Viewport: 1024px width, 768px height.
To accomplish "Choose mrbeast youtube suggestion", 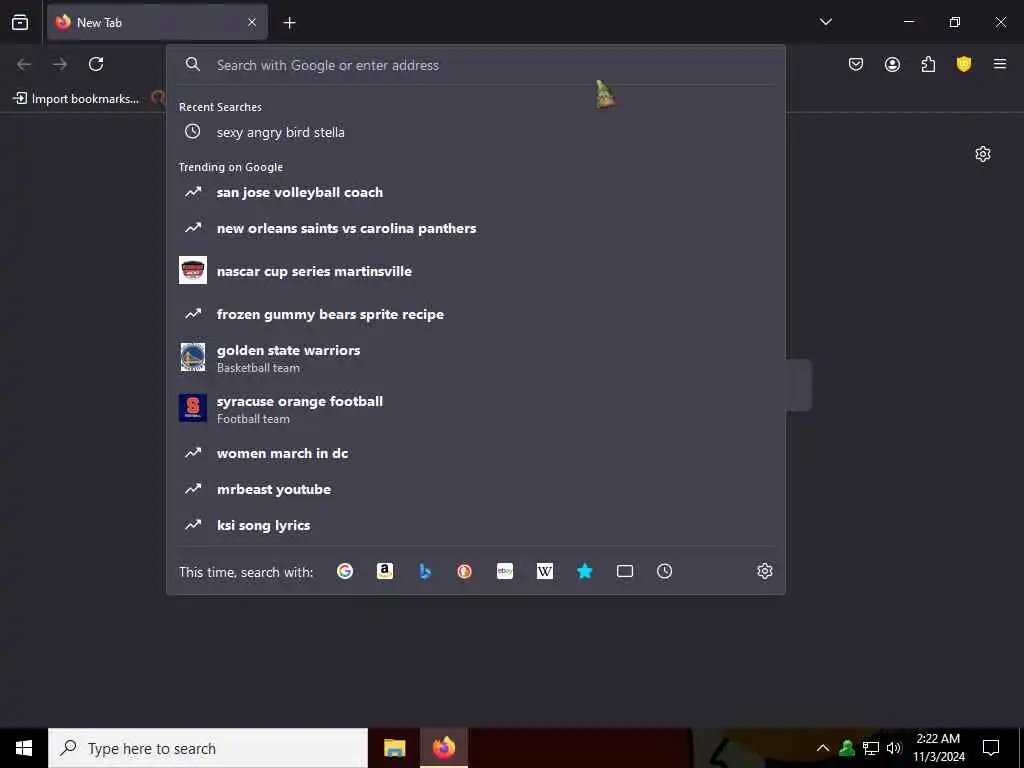I will (475, 489).
